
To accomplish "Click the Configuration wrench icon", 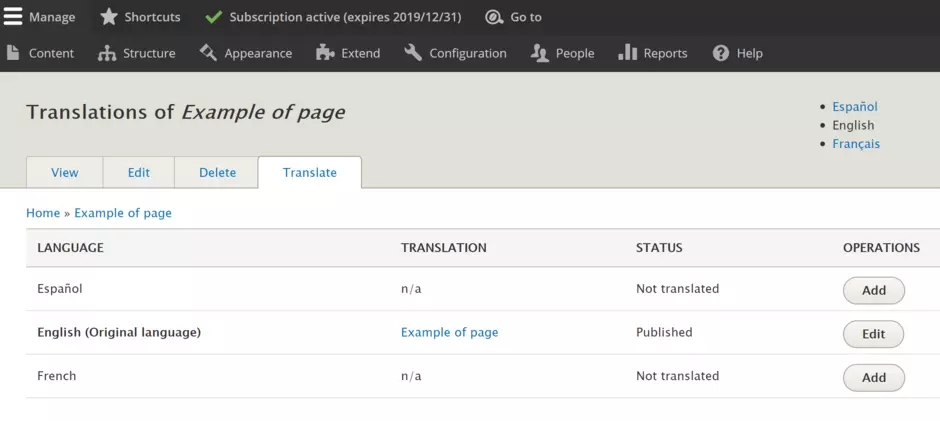I will pyautogui.click(x=413, y=53).
